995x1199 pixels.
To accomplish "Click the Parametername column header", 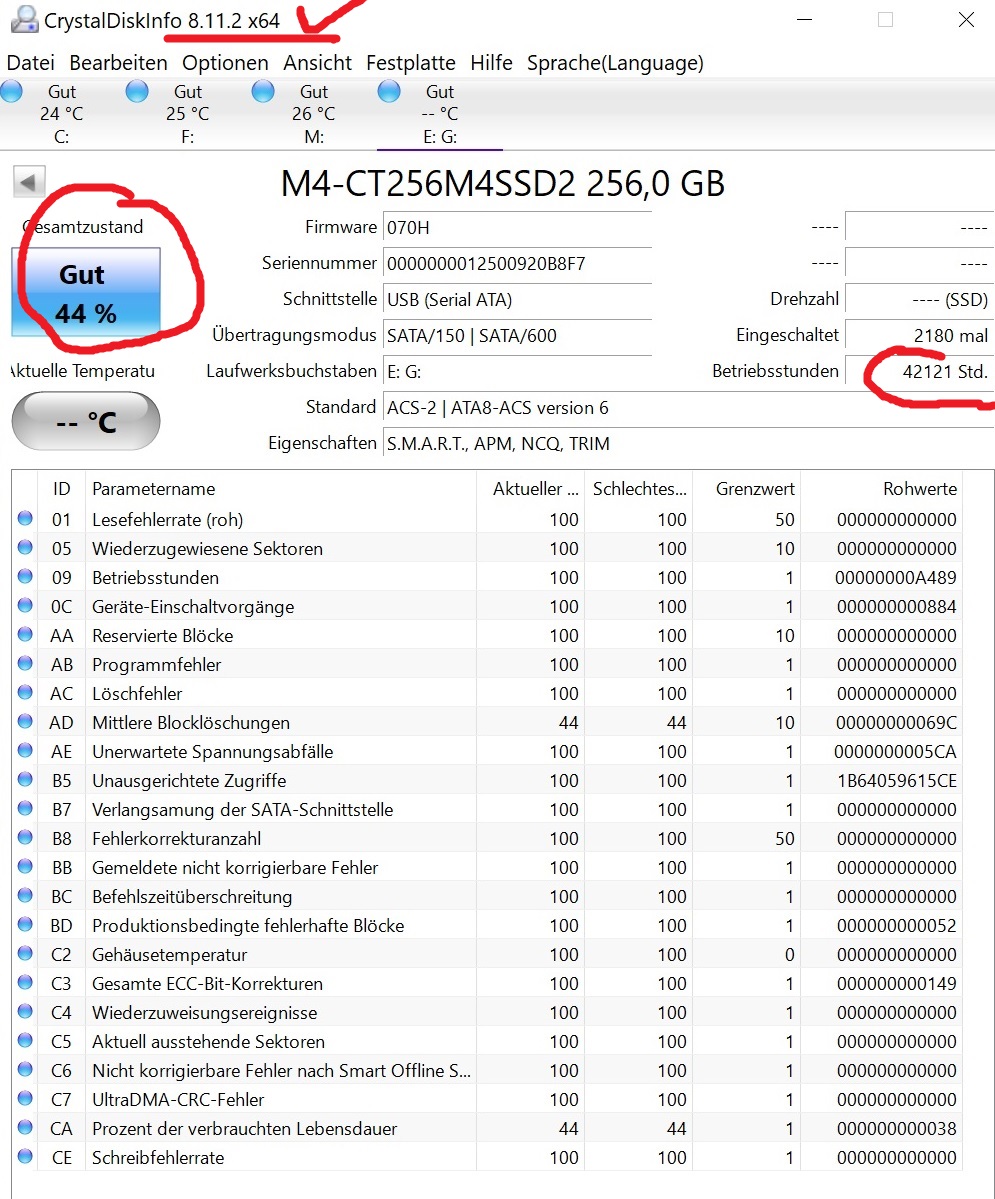I will pos(280,489).
